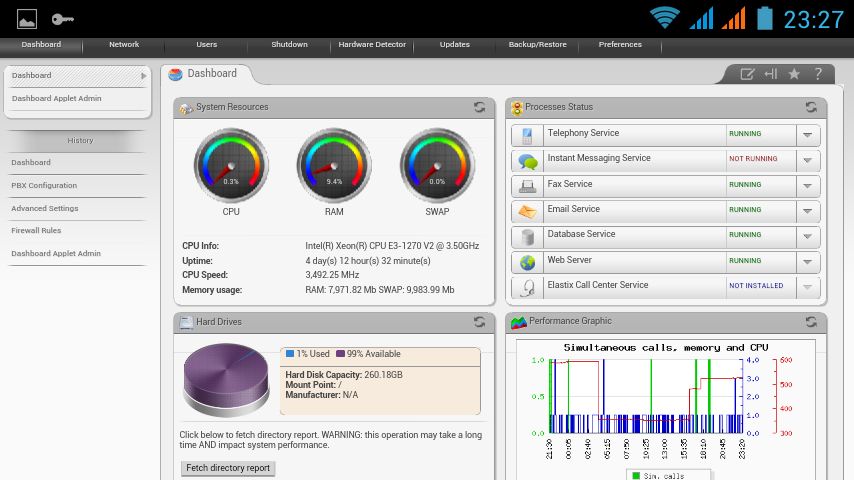The image size is (854, 480).
Task: Tap the battery icon in status bar
Action: coord(765,18)
